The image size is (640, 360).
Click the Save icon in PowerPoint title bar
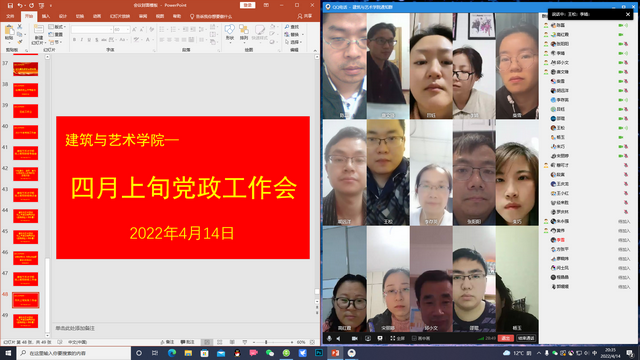(10, 5)
